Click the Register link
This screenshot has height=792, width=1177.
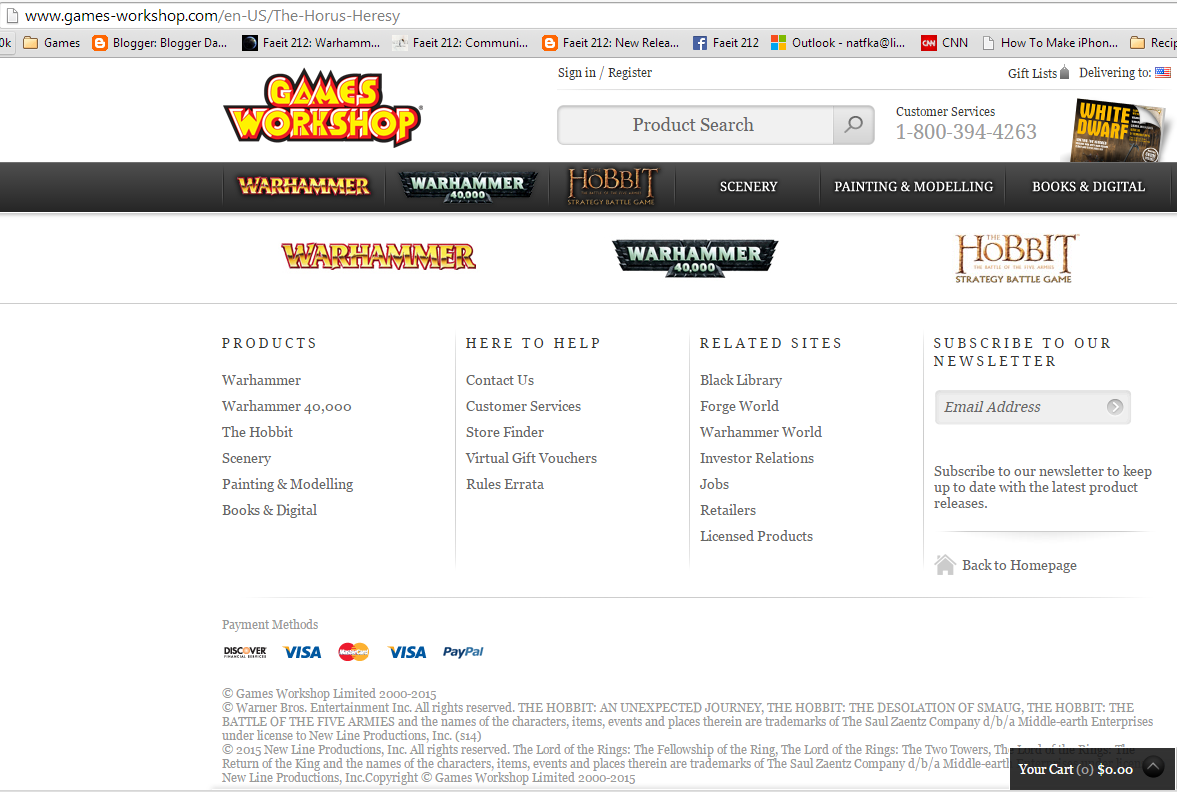(630, 73)
